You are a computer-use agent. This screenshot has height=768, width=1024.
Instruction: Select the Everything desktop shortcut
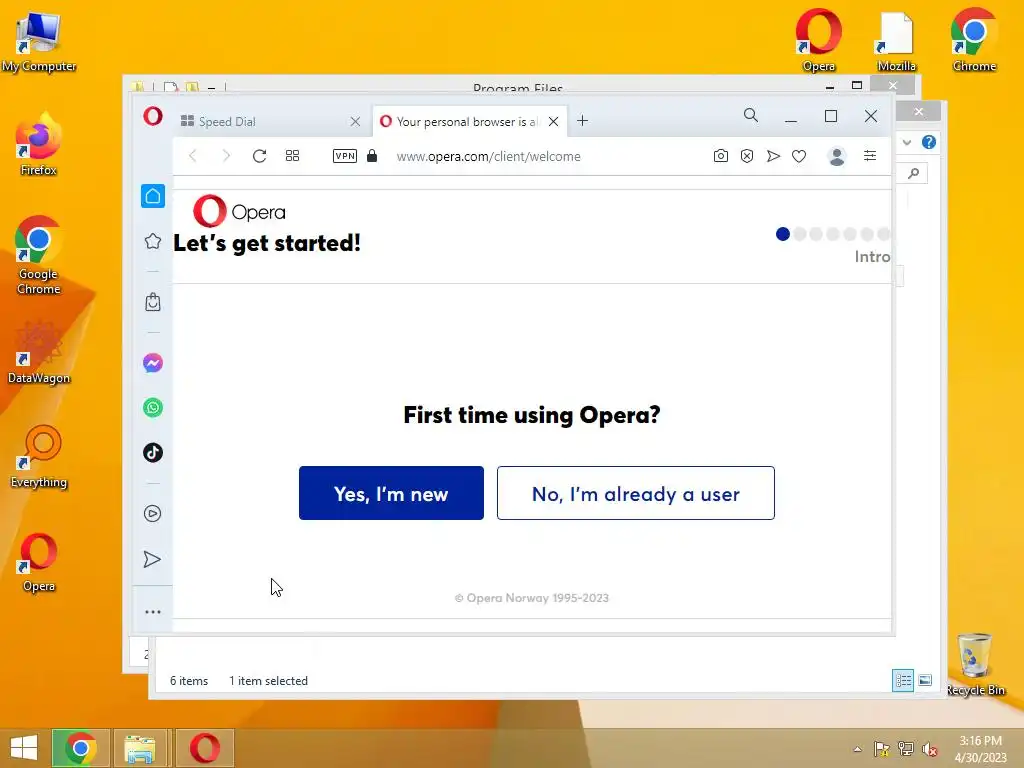(x=39, y=457)
